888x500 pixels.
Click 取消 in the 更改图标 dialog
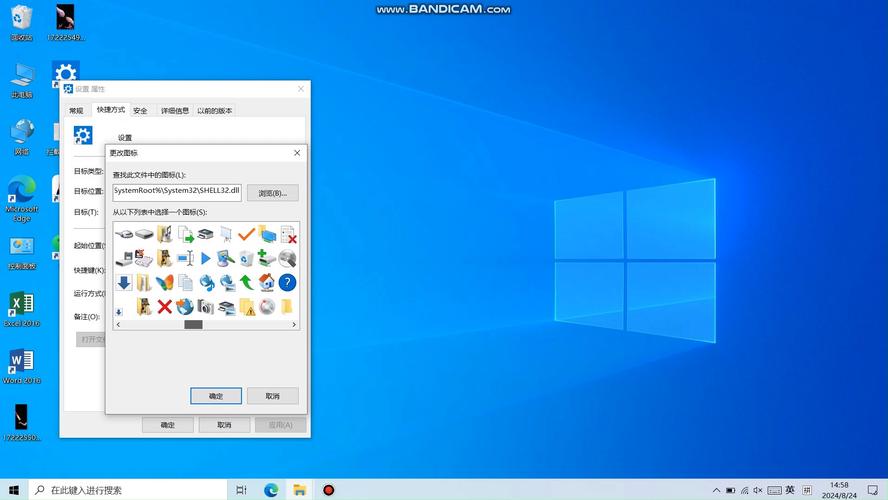272,396
